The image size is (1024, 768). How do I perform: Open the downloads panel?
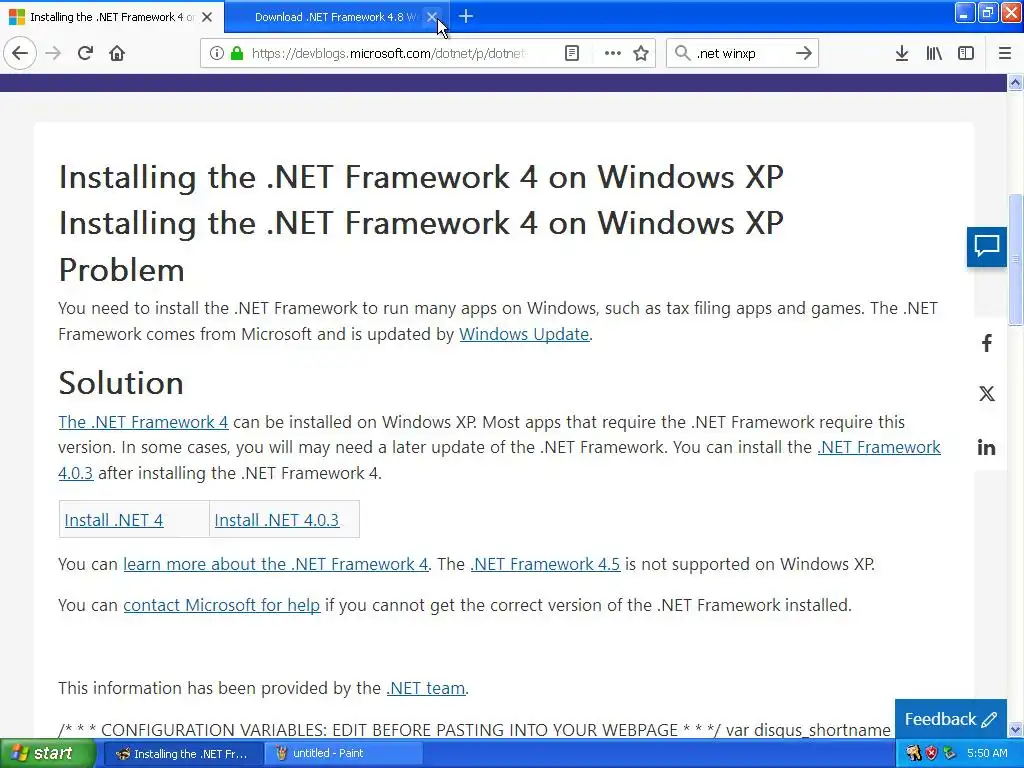(902, 53)
